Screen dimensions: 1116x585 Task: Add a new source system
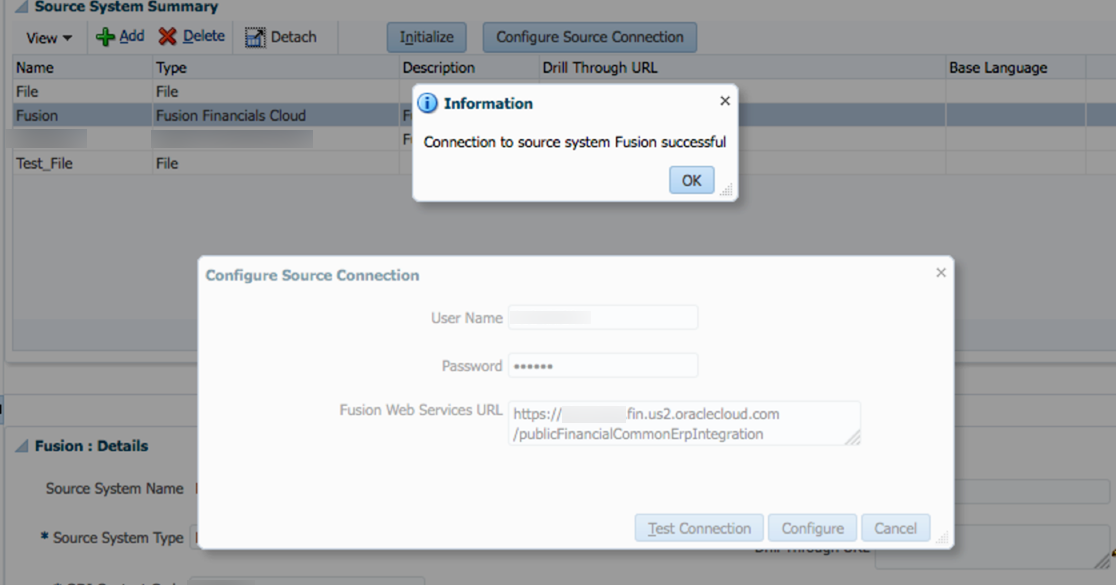pyautogui.click(x=119, y=37)
